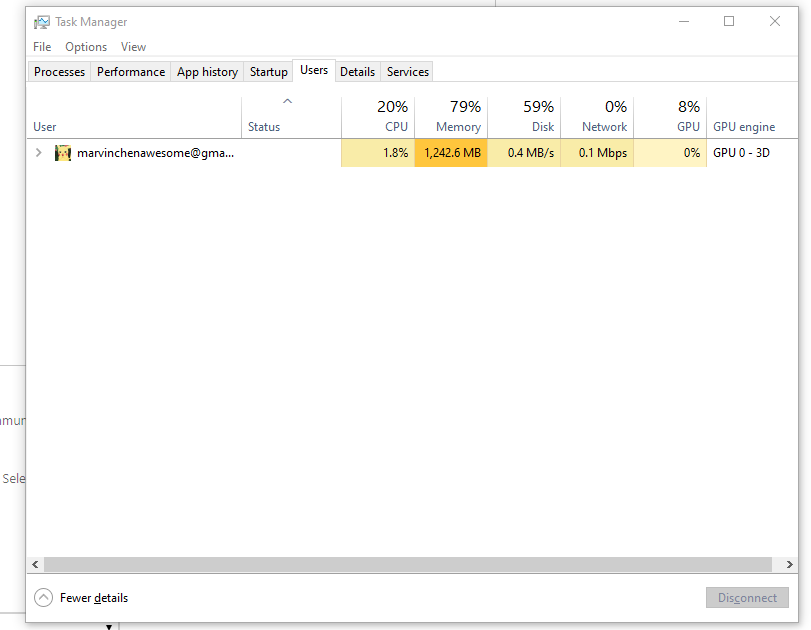The image size is (811, 630).
Task: Close the Task Manager window
Action: point(774,21)
